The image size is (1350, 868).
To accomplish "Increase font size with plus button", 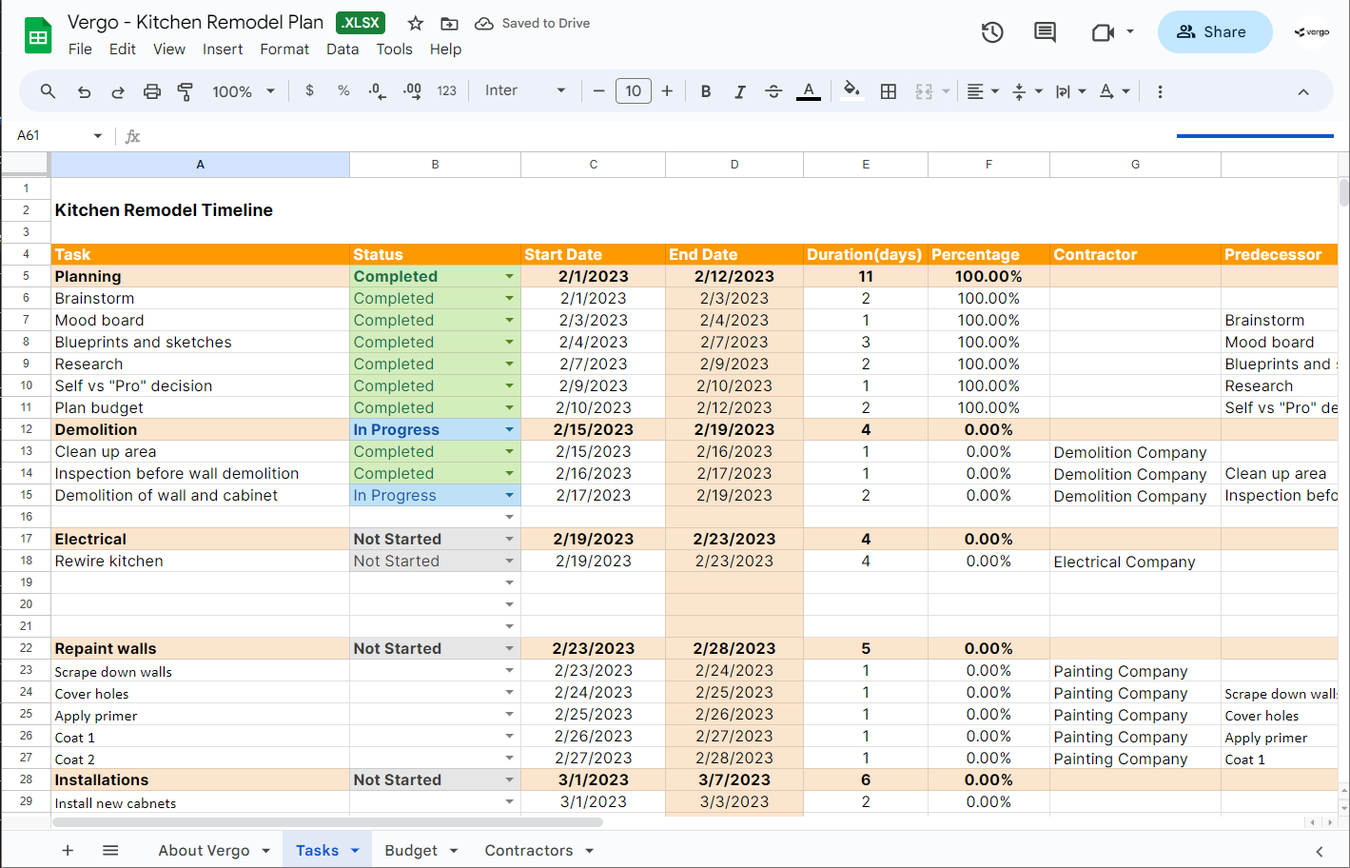I will click(x=667, y=91).
